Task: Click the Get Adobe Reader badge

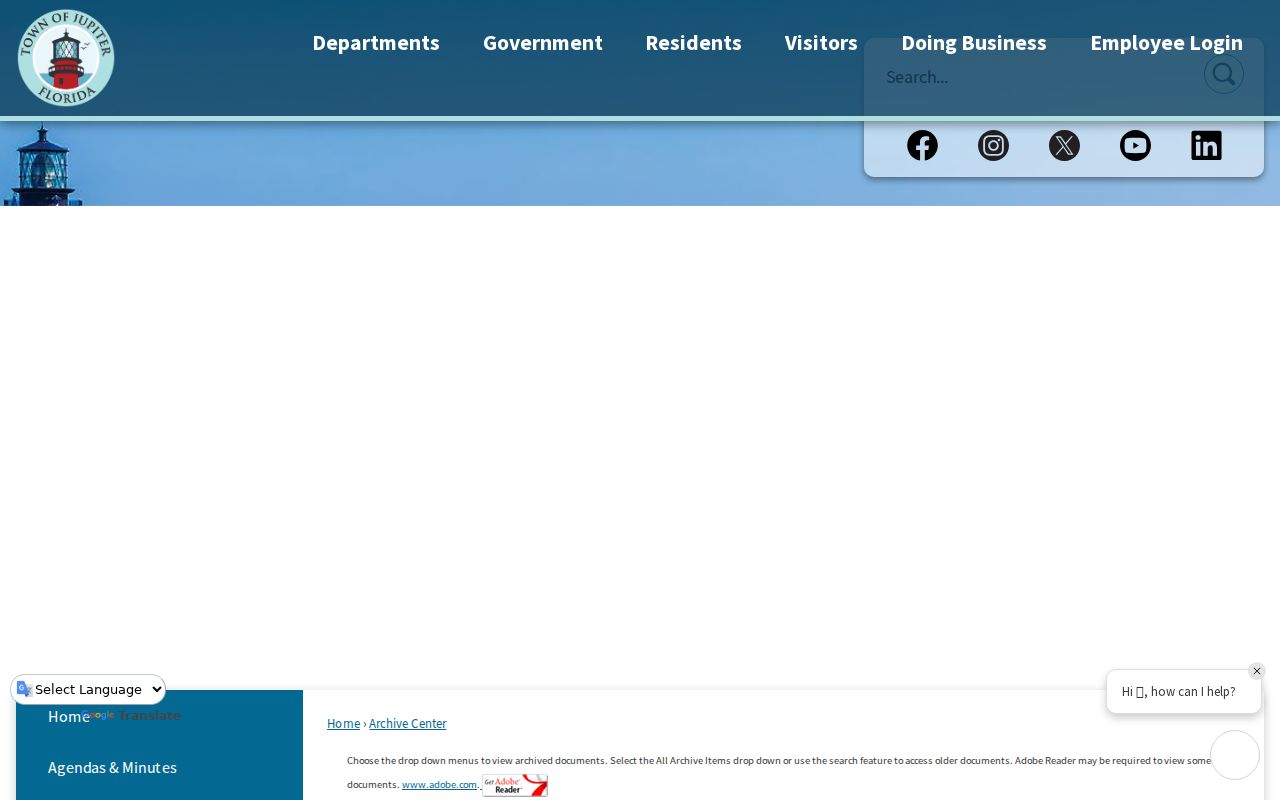Action: pos(515,785)
